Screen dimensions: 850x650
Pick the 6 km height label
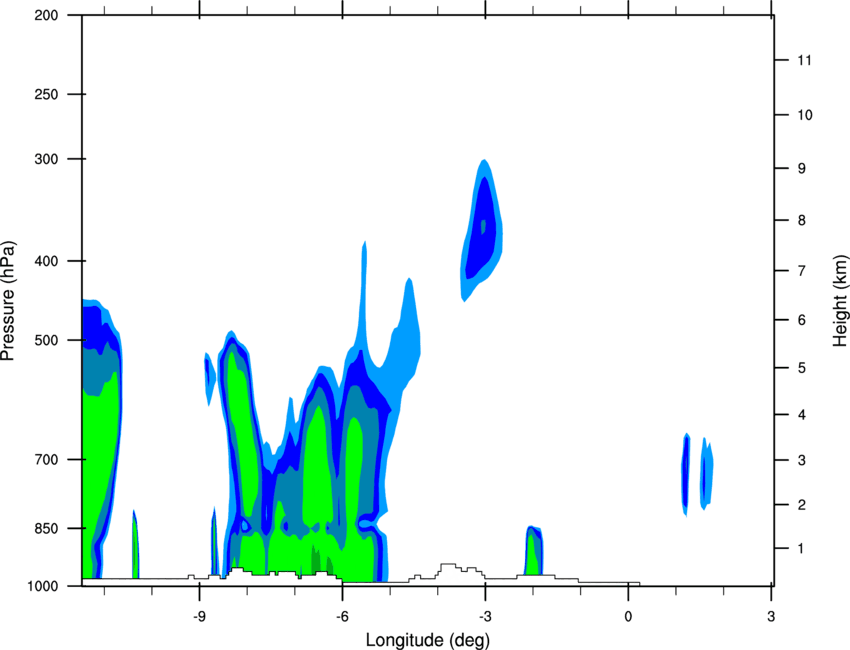pos(802,320)
